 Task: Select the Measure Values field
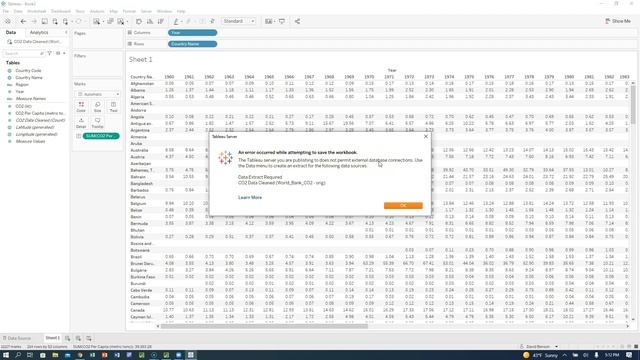[x=30, y=141]
